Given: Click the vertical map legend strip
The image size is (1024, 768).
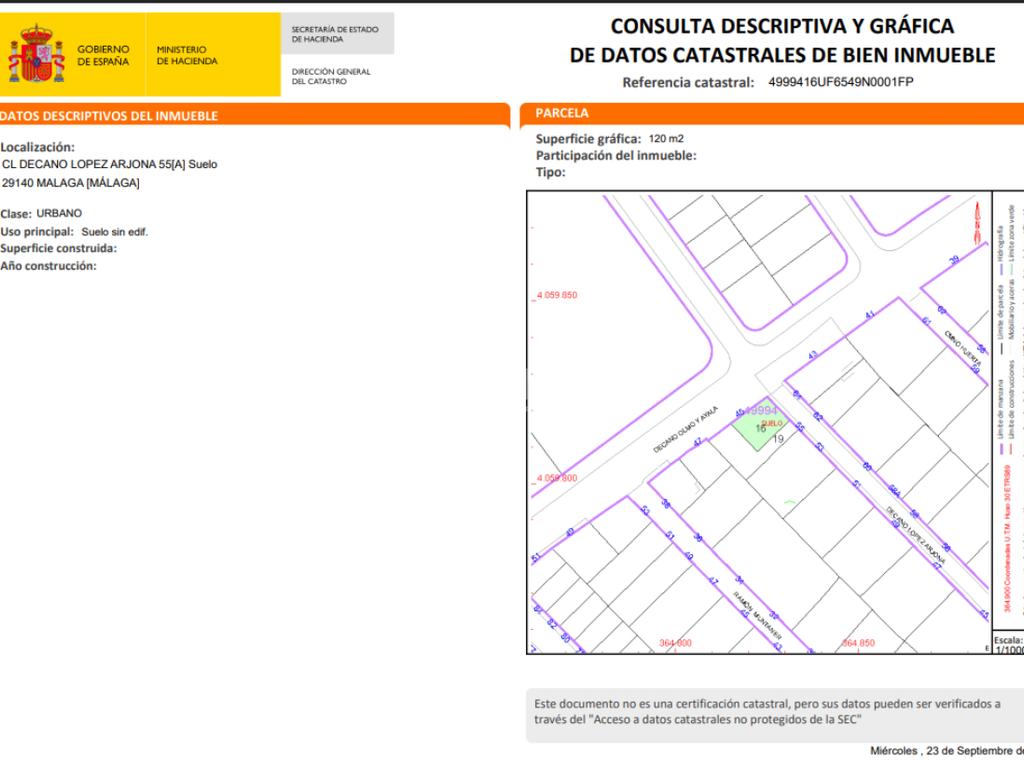Looking at the screenshot, I should coord(1008,410).
